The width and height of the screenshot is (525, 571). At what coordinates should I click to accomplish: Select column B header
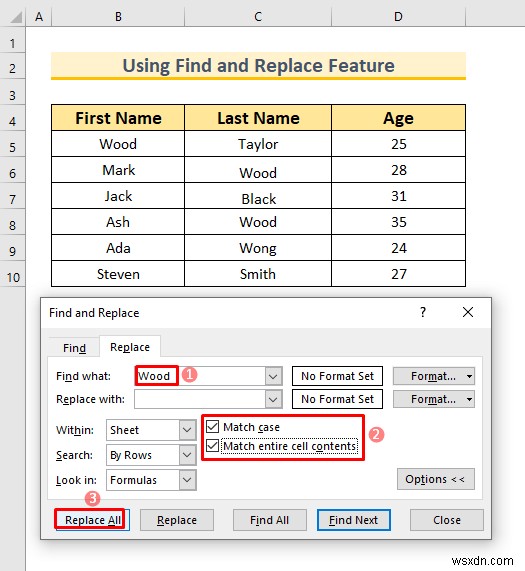[118, 17]
